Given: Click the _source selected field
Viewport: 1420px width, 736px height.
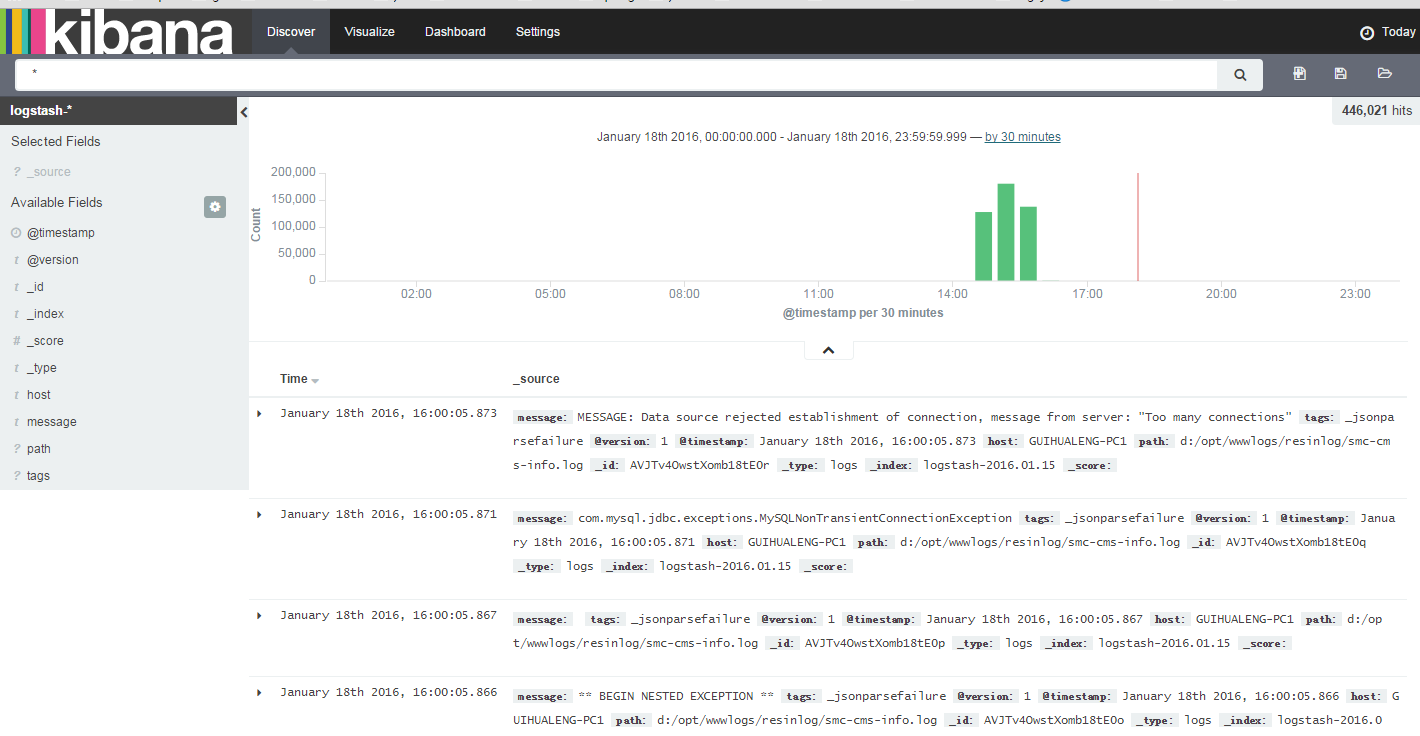Looking at the screenshot, I should (x=49, y=172).
